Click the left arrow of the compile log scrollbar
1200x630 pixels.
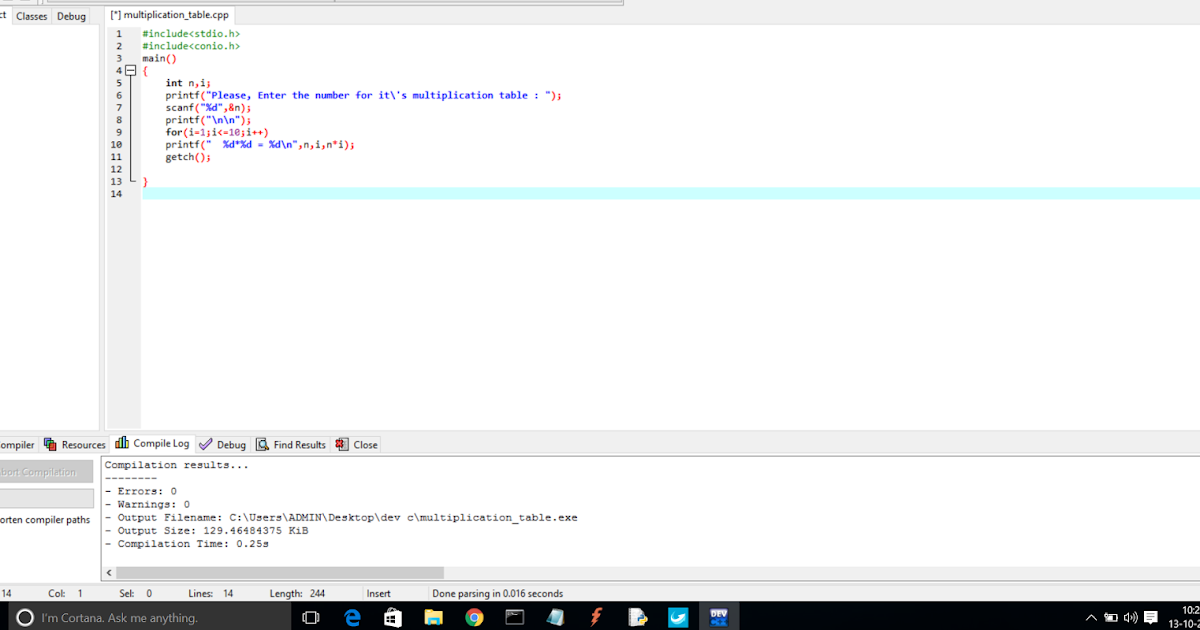click(109, 573)
